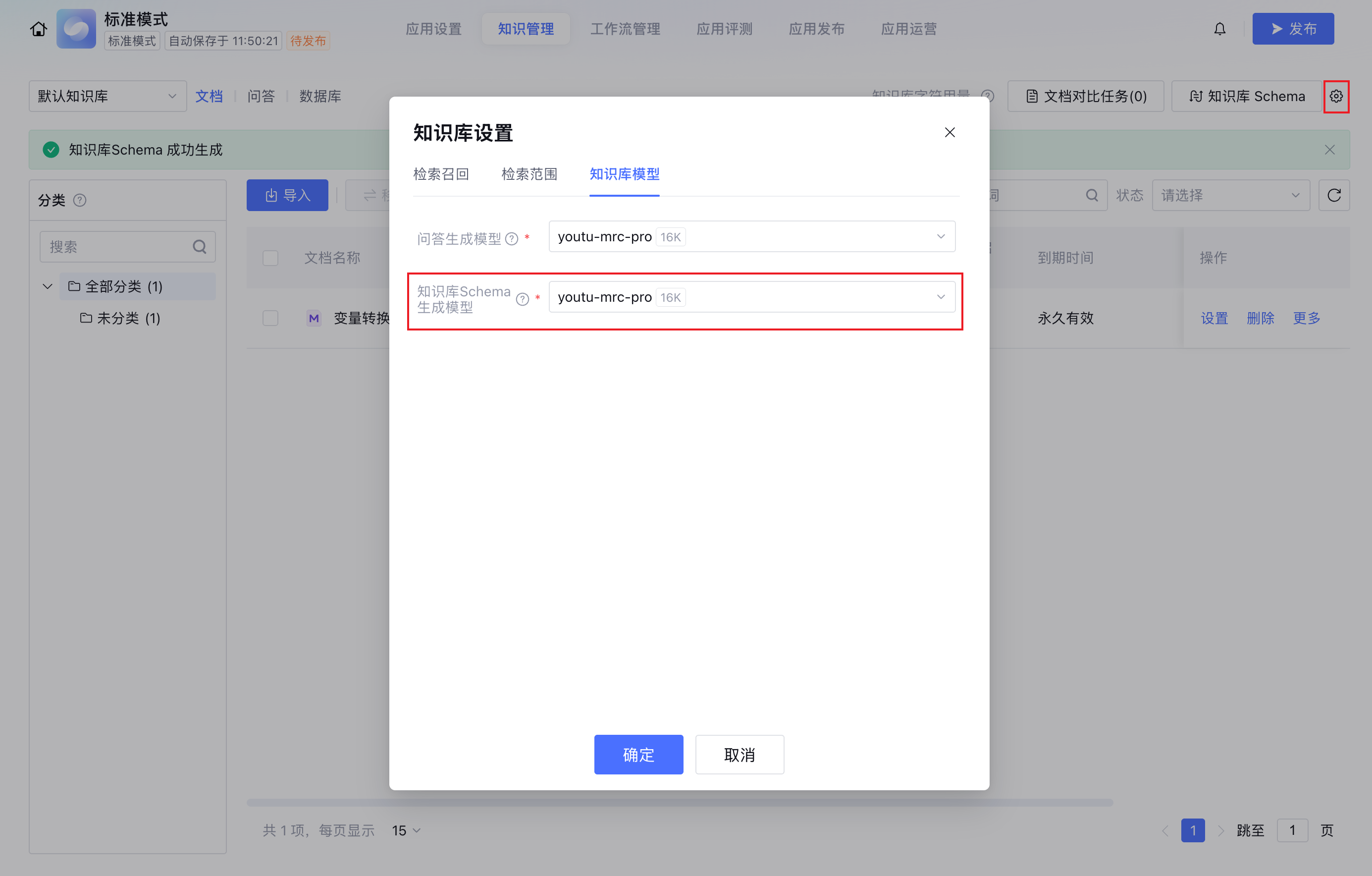Click the 确定 button
The height and width of the screenshot is (876, 1372).
[638, 755]
